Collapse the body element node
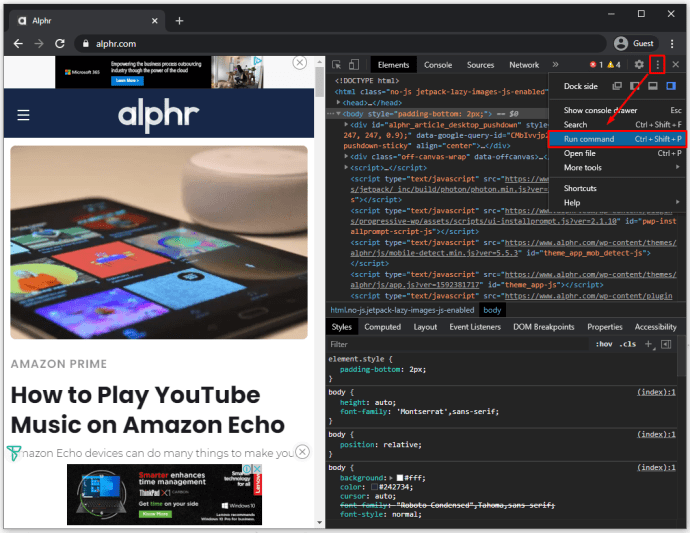 (338, 114)
